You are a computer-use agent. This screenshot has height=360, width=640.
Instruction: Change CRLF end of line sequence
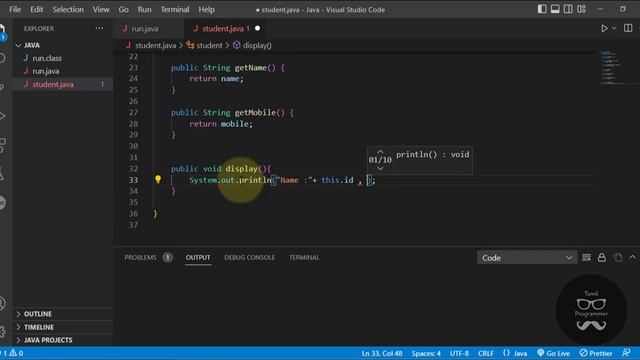pos(486,353)
